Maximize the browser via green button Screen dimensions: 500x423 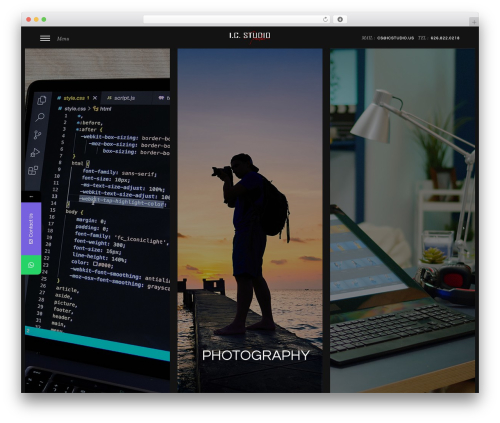pos(44,19)
